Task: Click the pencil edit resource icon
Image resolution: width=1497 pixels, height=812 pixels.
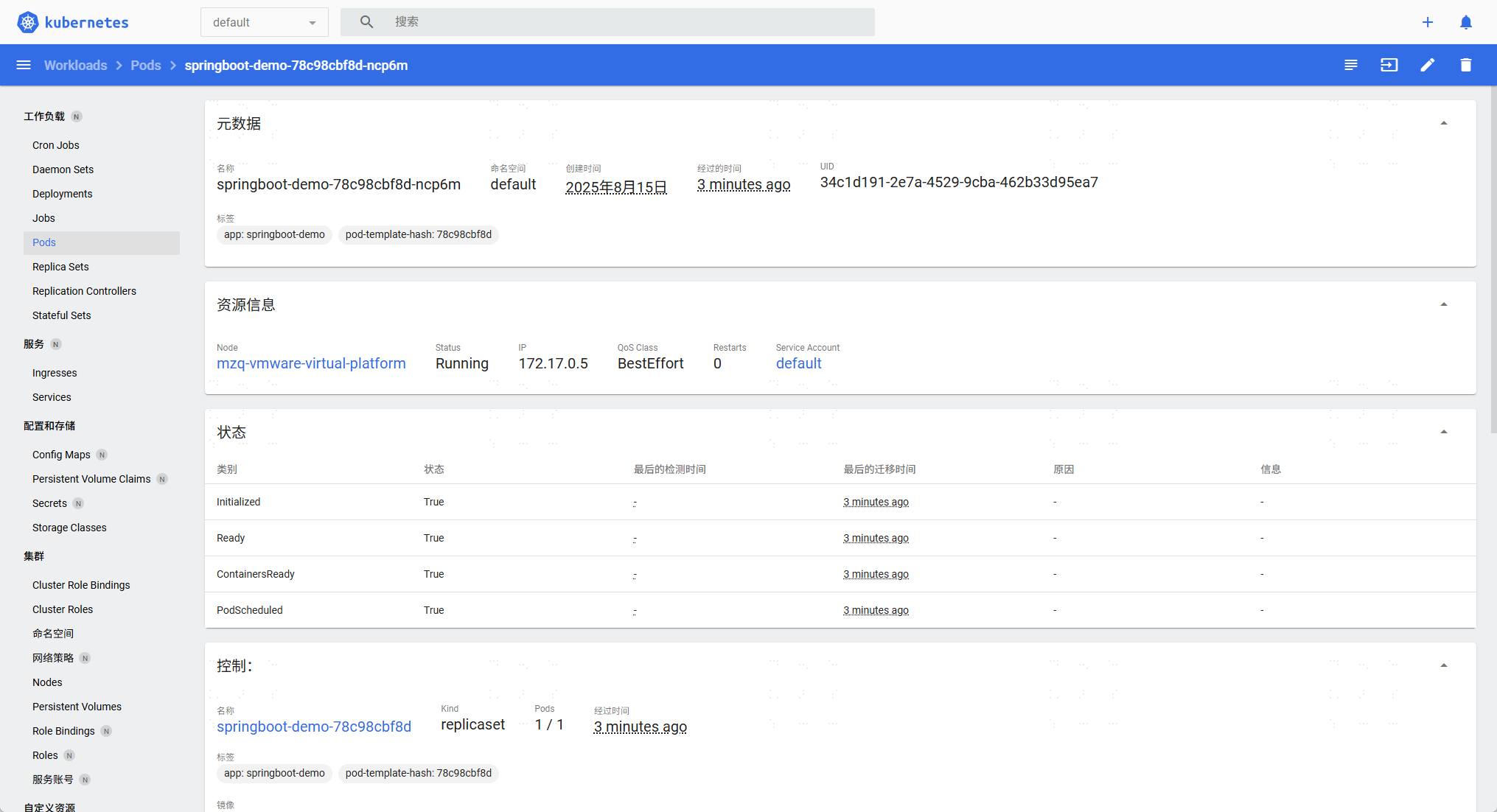Action: [1427, 65]
